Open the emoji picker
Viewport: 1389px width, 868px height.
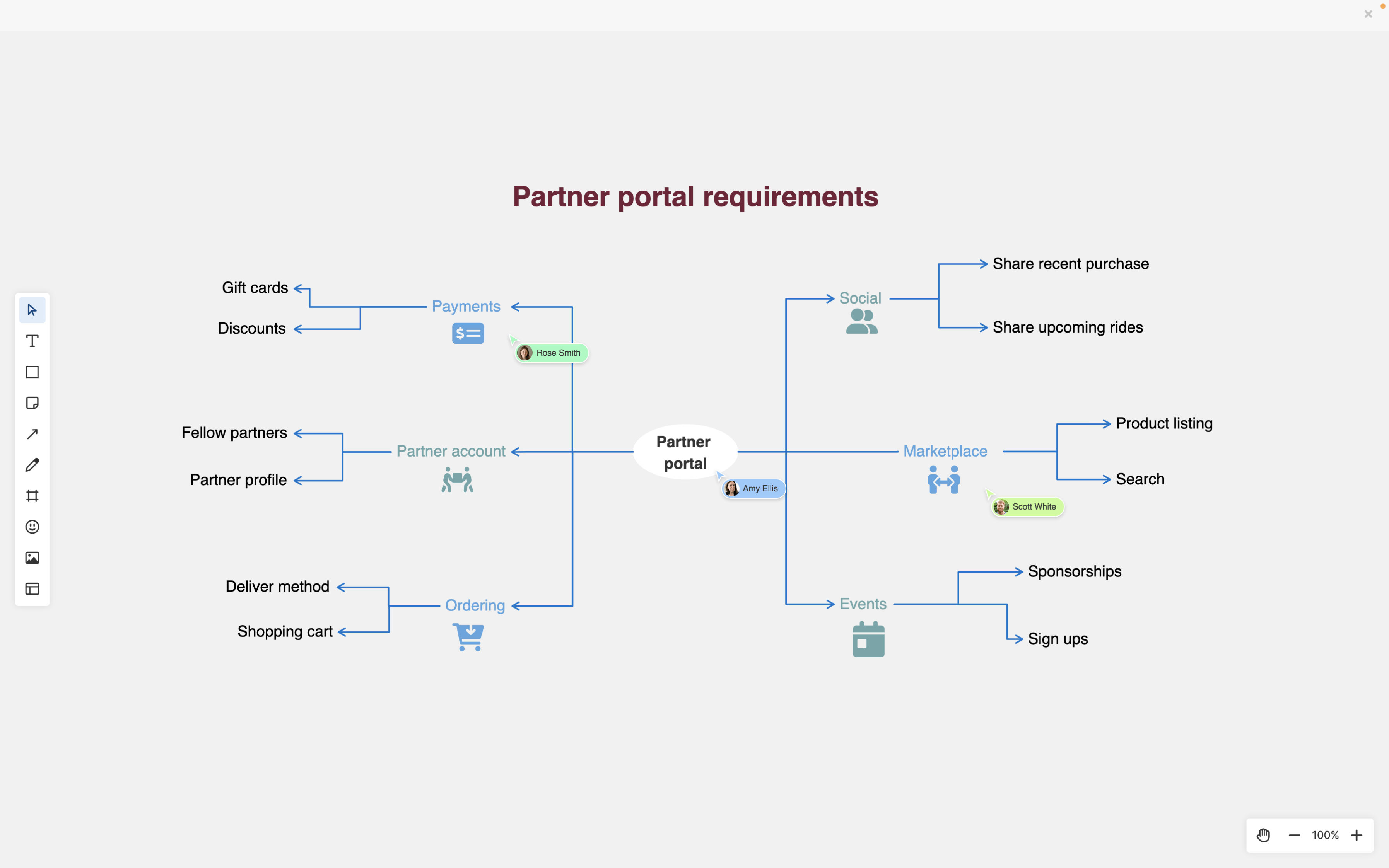pos(32,527)
